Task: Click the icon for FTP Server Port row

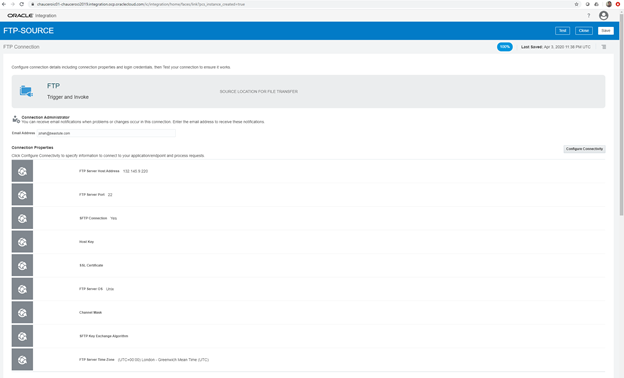Action: click(x=22, y=195)
